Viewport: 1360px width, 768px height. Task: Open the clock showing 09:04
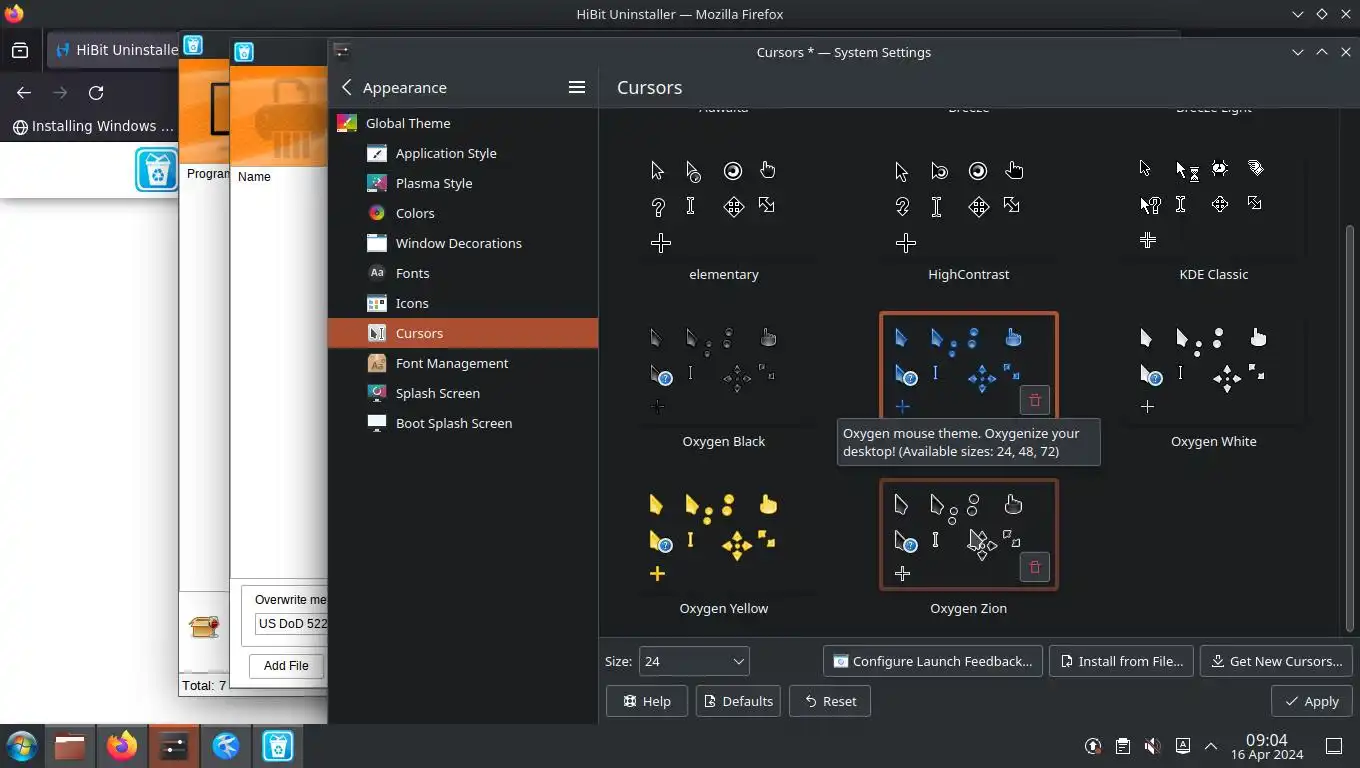pyautogui.click(x=1267, y=746)
